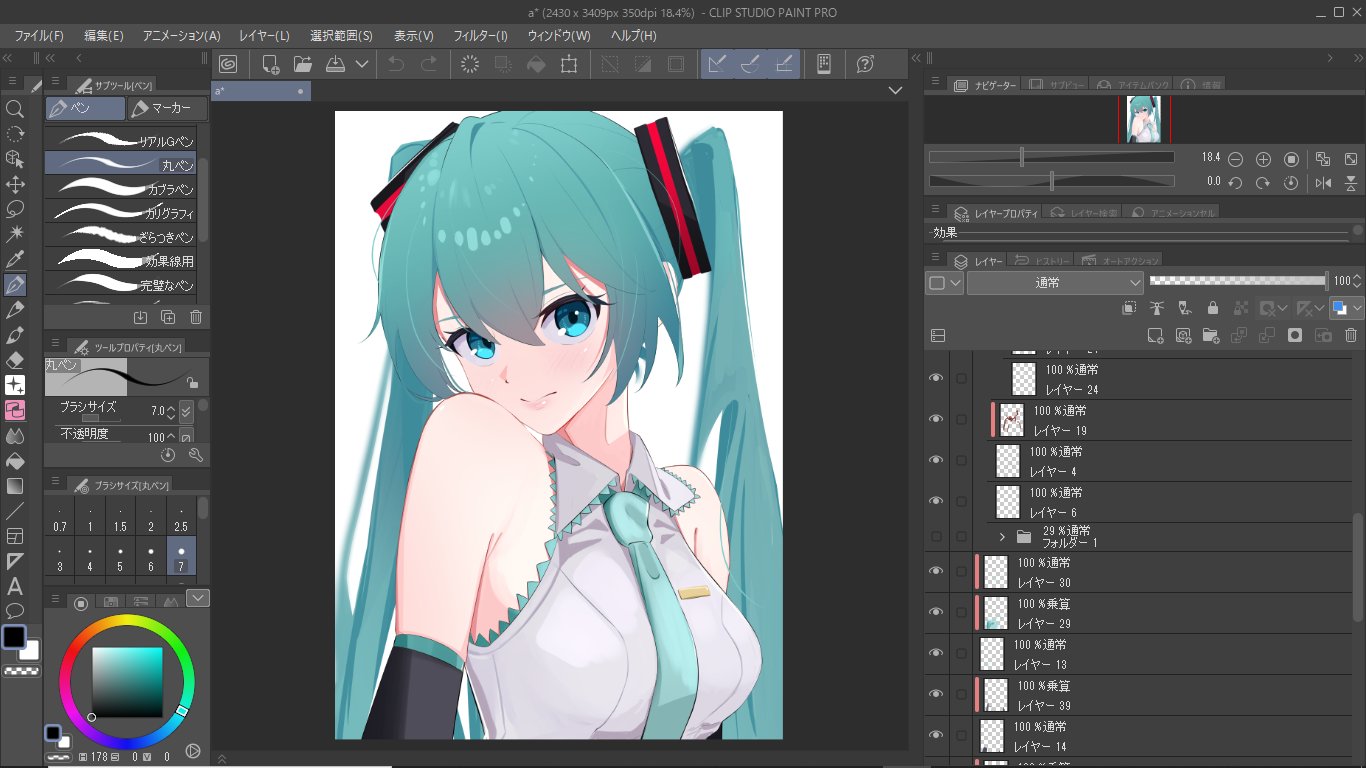This screenshot has height=768, width=1366.
Task: Select マーカー sub tool group
Action: [x=168, y=108]
